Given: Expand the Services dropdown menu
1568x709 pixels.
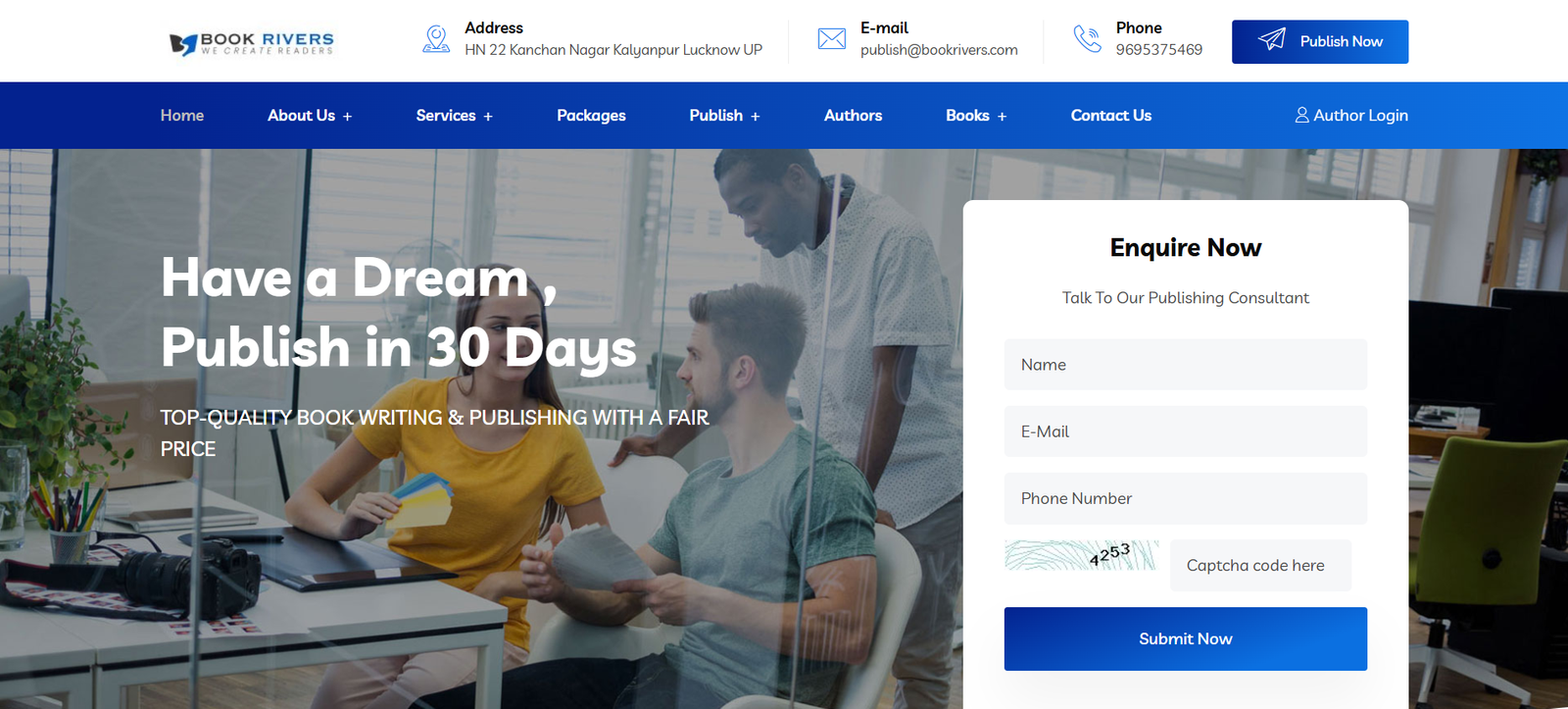Looking at the screenshot, I should (x=454, y=116).
